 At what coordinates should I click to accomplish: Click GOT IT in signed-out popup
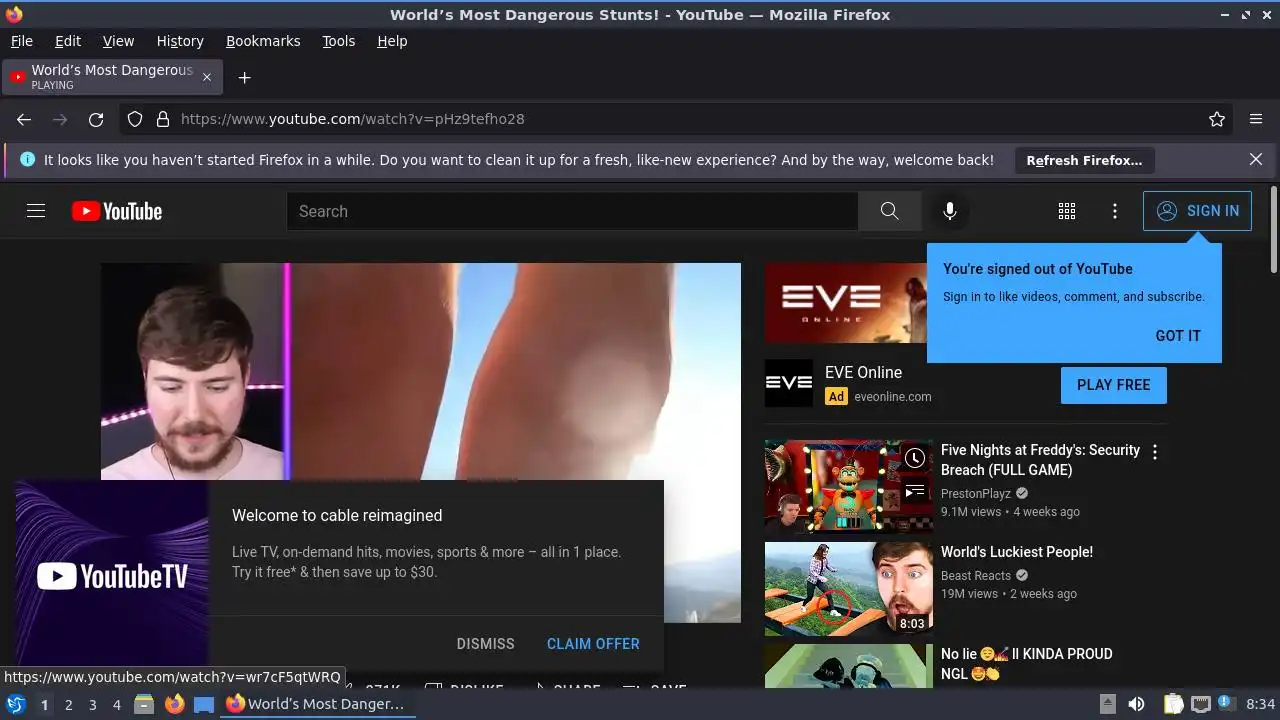[1178, 336]
